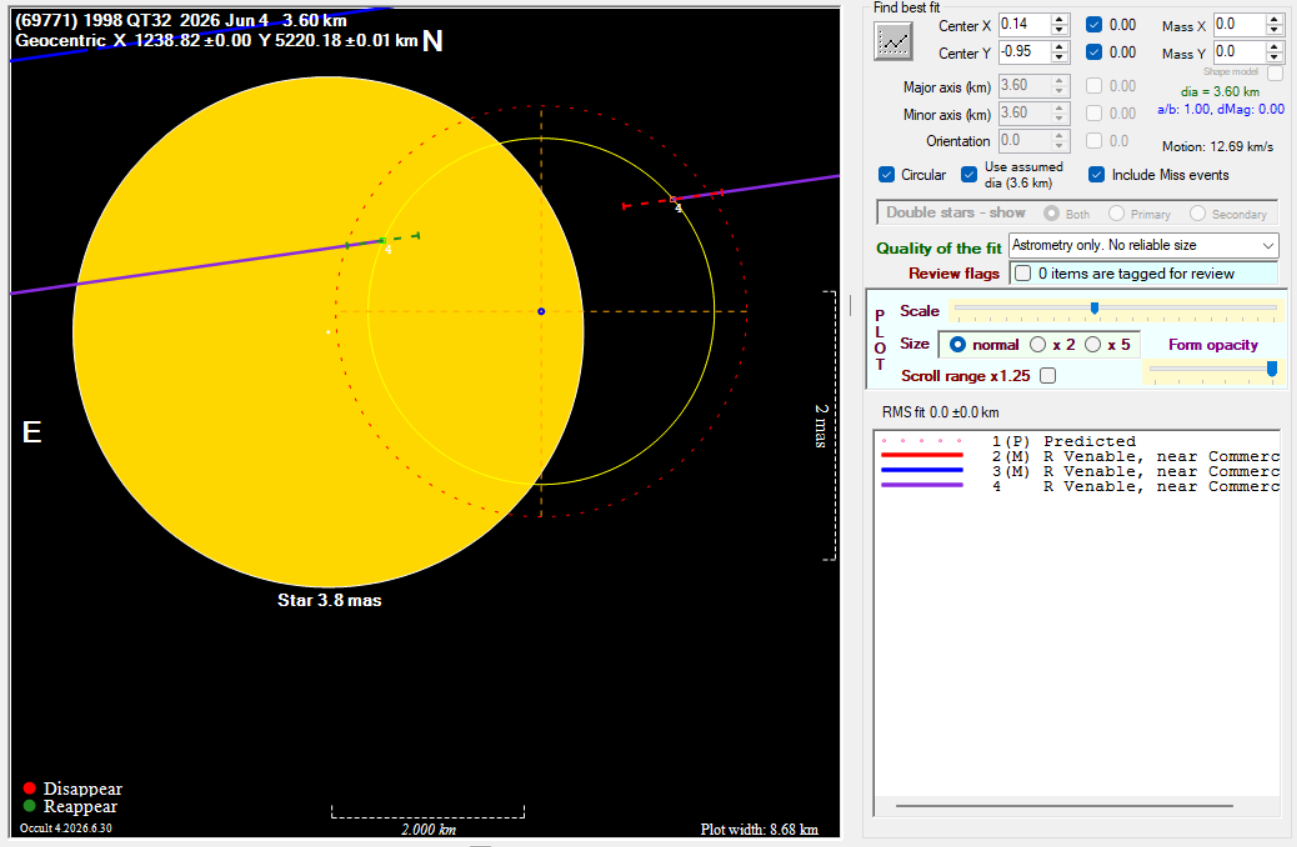Decrease Mass X with its down arrow
Screen dimensions: 1297x847
[x=1274, y=31]
